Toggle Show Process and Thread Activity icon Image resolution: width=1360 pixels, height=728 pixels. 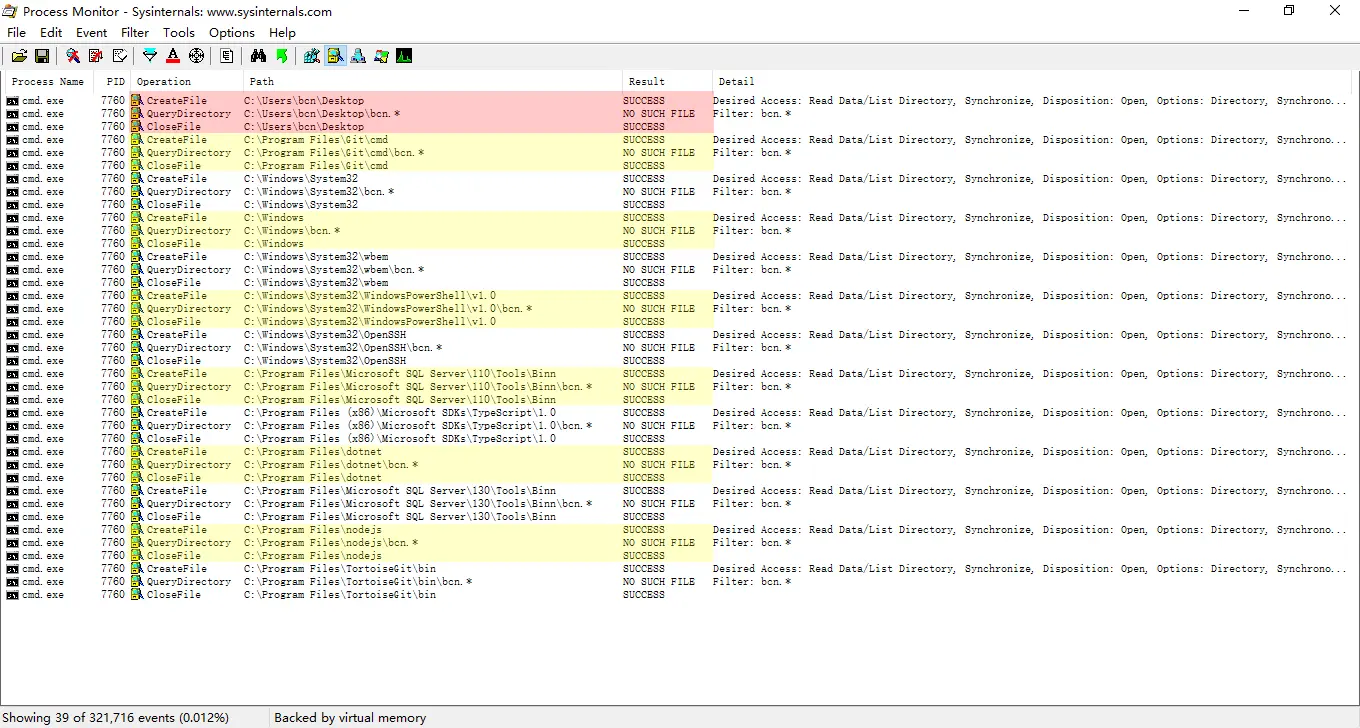381,56
